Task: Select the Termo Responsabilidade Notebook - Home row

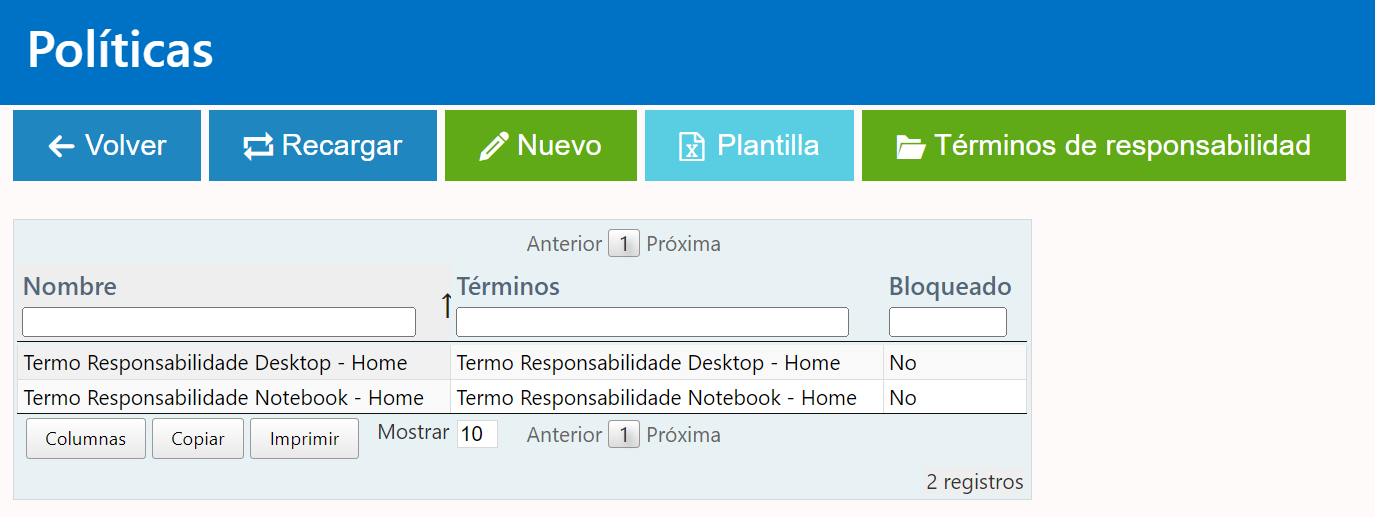Action: click(x=223, y=398)
